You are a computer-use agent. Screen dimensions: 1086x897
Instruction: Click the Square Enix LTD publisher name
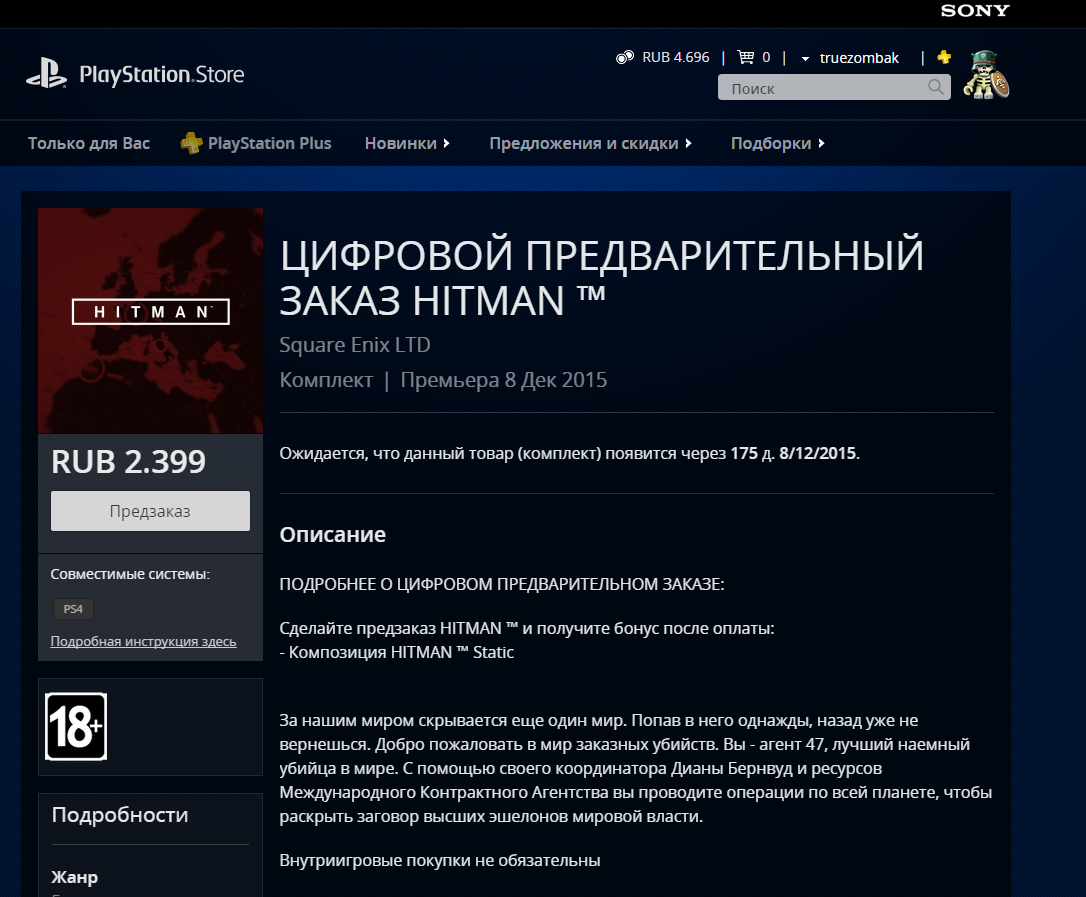pyautogui.click(x=355, y=344)
